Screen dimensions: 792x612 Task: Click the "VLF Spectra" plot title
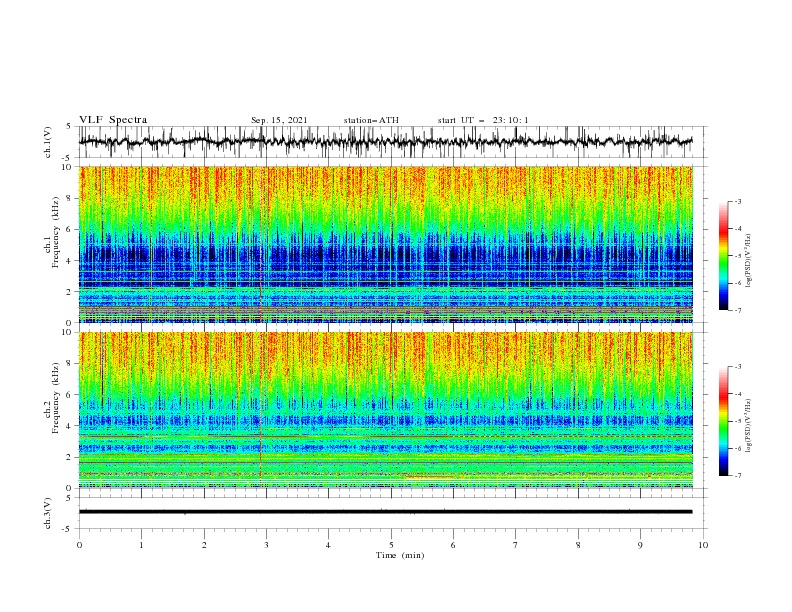click(113, 120)
